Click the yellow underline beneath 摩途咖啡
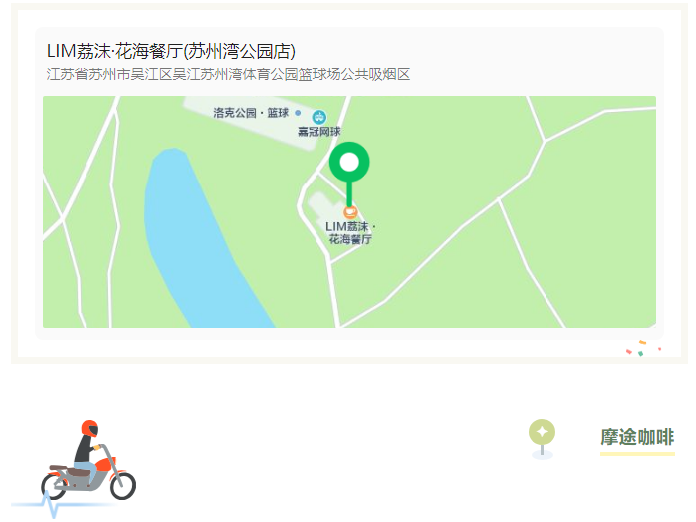 637,454
